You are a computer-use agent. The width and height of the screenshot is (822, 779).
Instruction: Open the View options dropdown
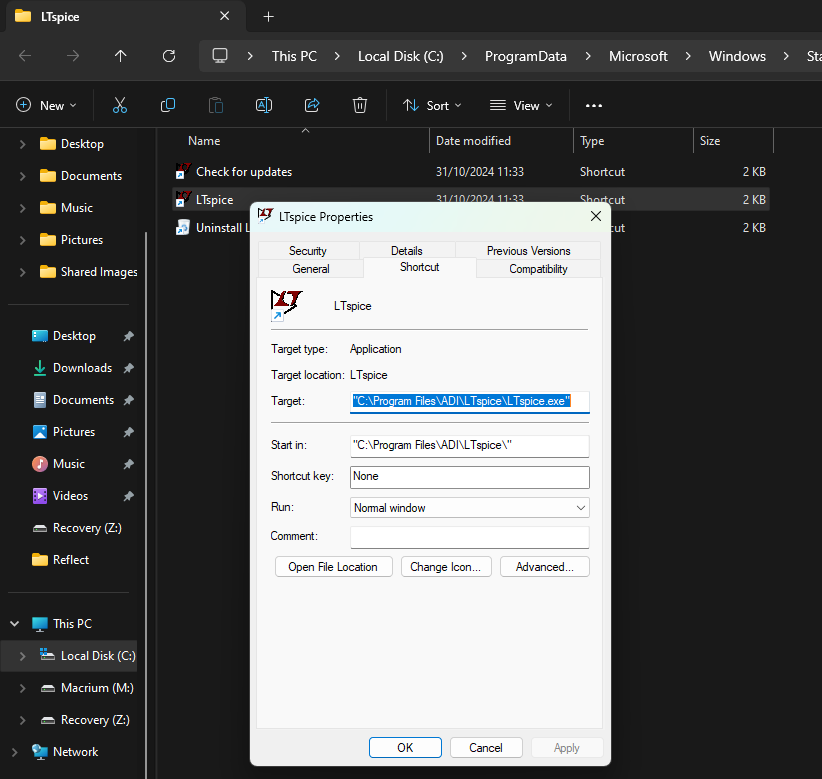(521, 105)
